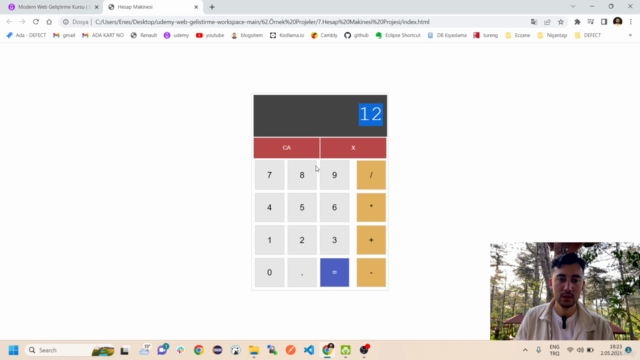Open the ADA KART NO bookmark
640x360 pixels.
[x=103, y=36]
